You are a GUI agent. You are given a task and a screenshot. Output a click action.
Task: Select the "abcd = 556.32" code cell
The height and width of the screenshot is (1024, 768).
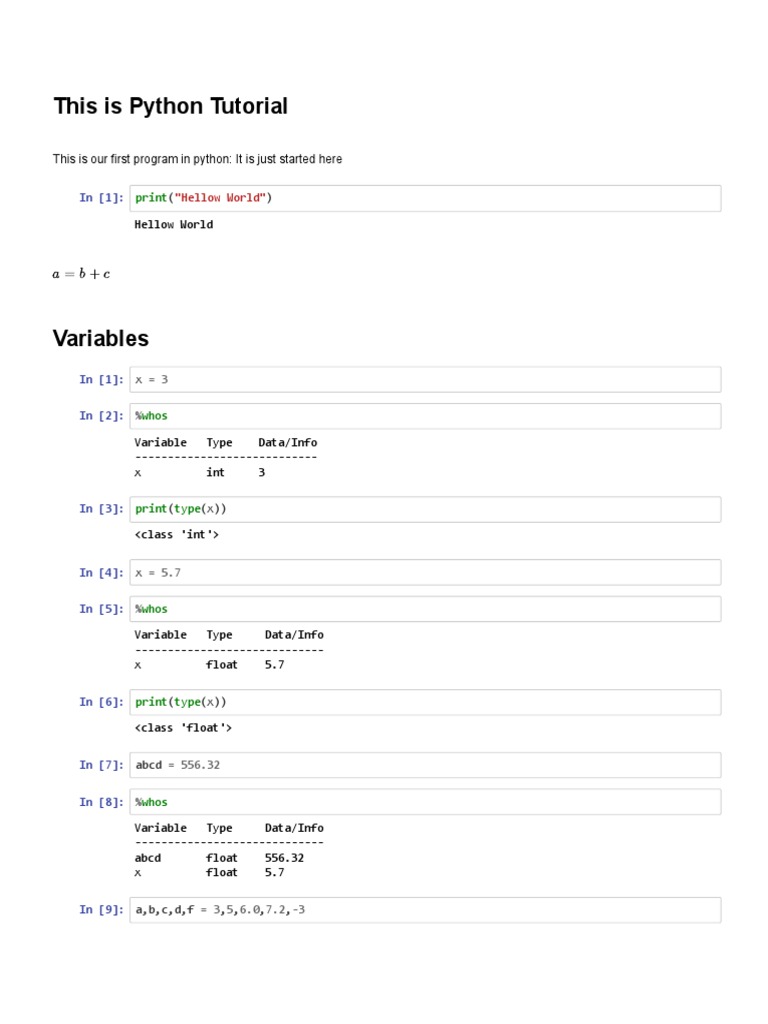[425, 766]
